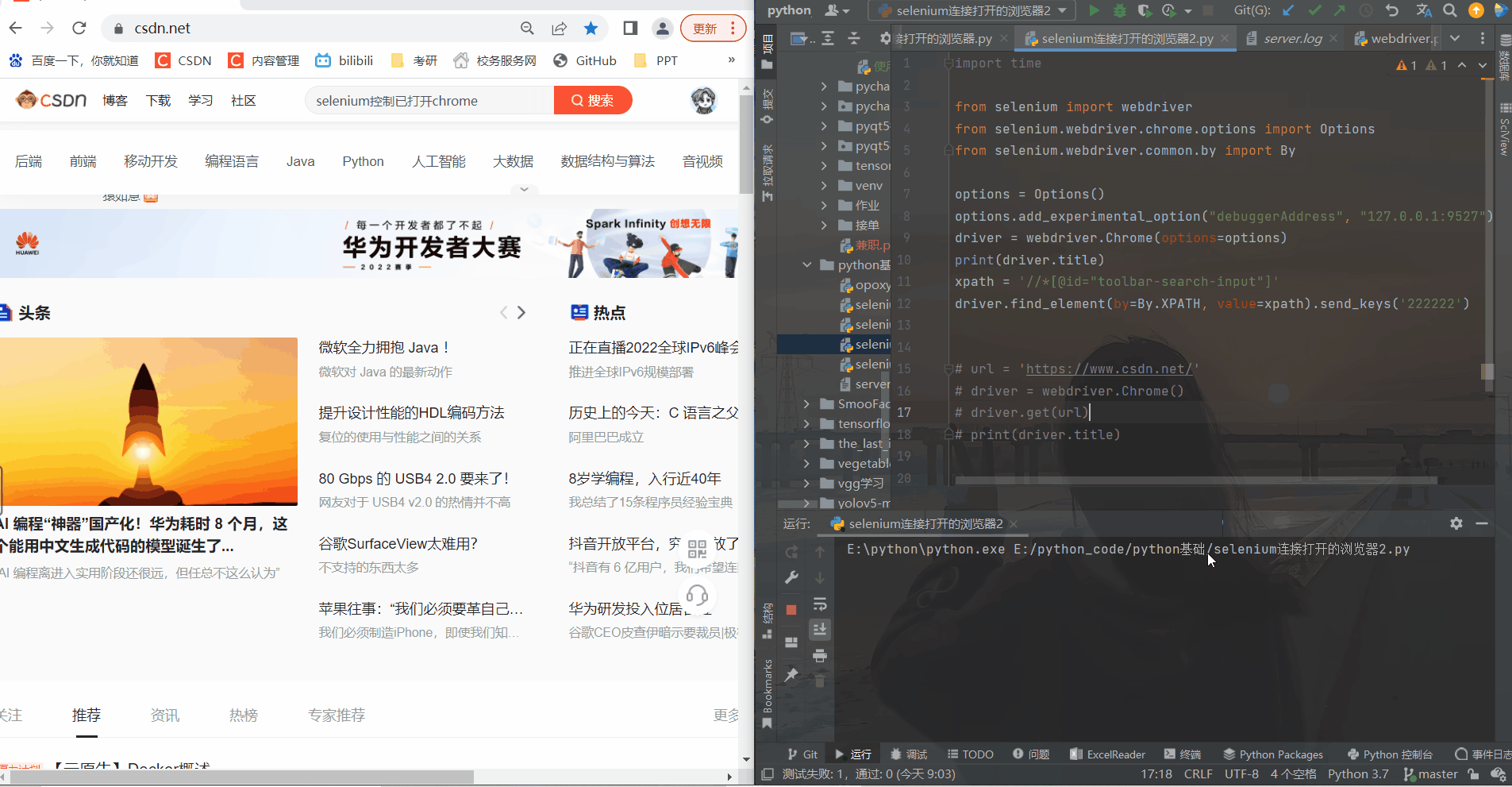Click the CSDN search input field
The image size is (1512, 787).
[429, 101]
